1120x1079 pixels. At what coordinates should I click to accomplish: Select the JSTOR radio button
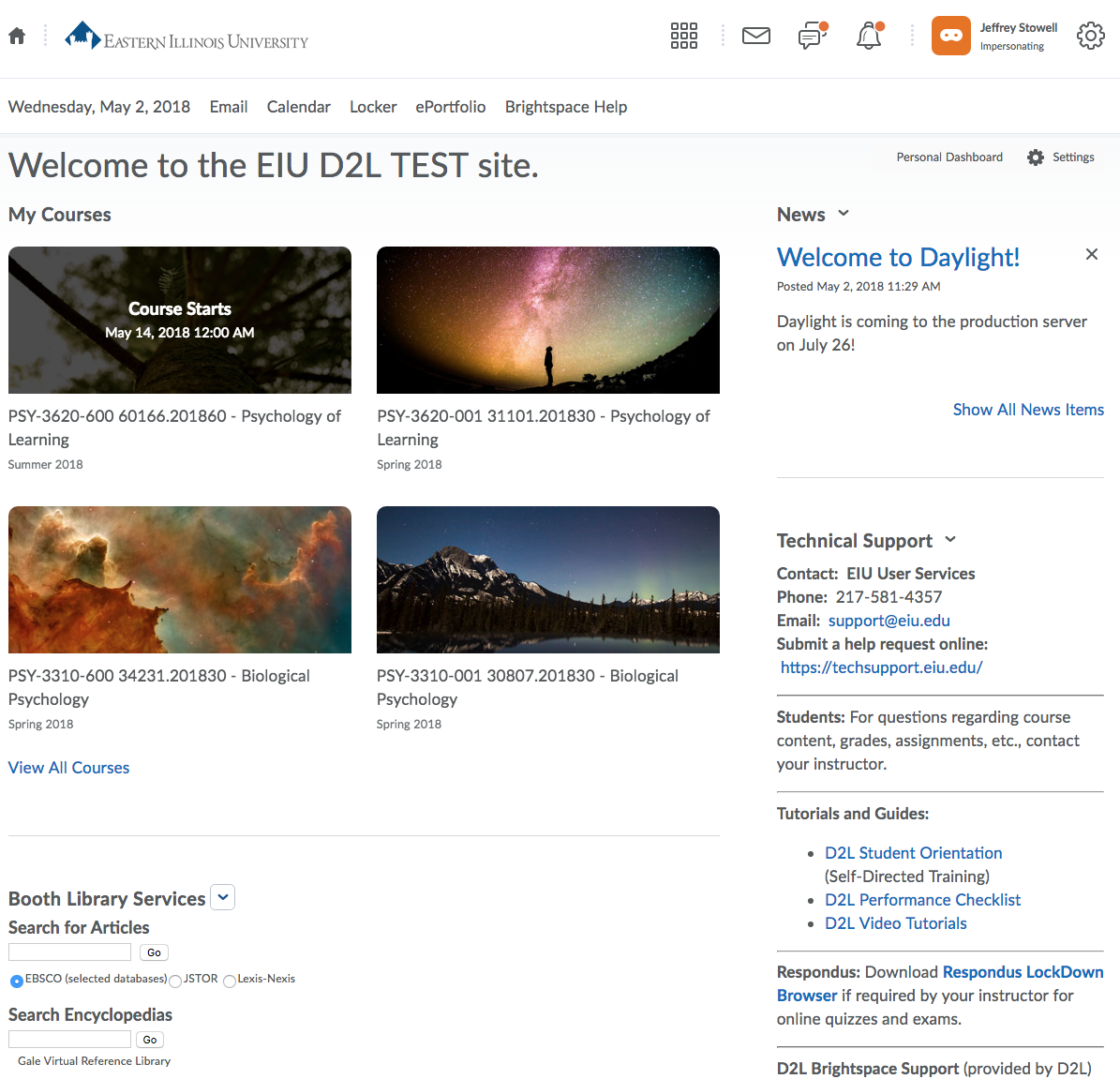tap(175, 982)
